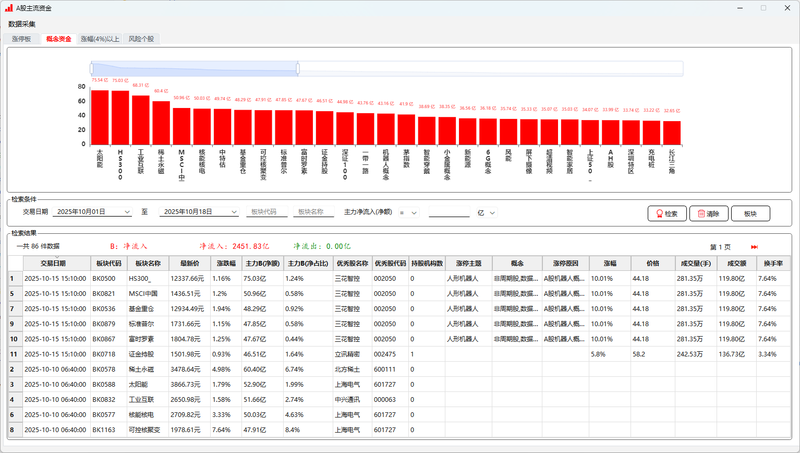Viewport: 800px width, 453px height.
Task: Click the 板块名称 input field
Action: tap(314, 212)
